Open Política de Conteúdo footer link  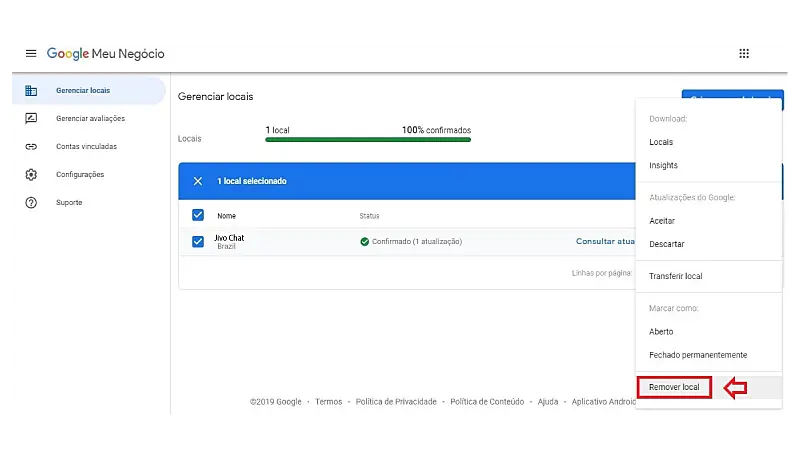487,402
